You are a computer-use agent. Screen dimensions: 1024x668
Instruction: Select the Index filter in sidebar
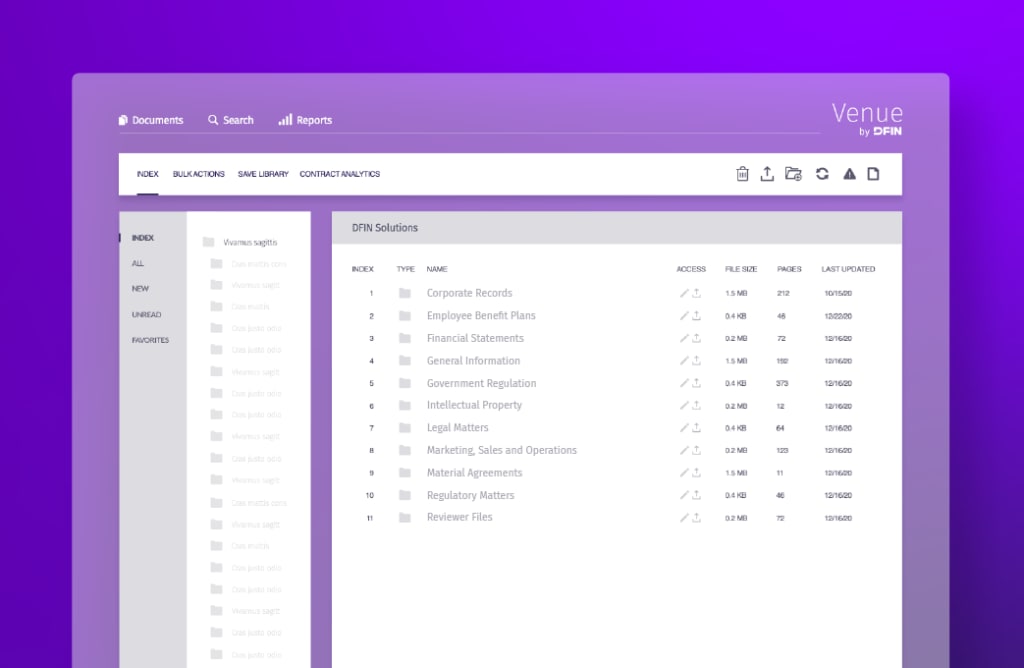coord(143,238)
